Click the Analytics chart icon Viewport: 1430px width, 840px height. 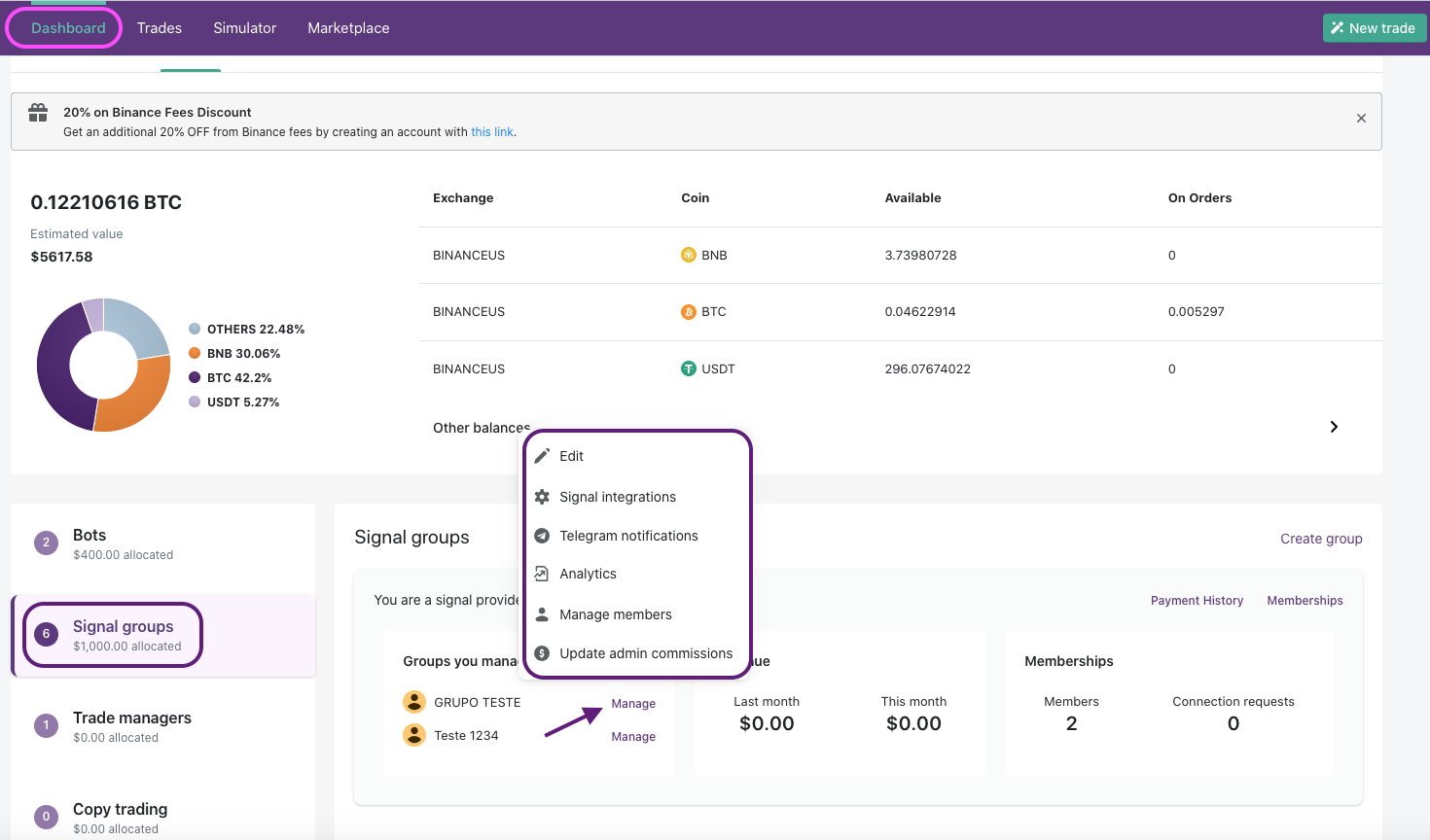pyautogui.click(x=542, y=574)
